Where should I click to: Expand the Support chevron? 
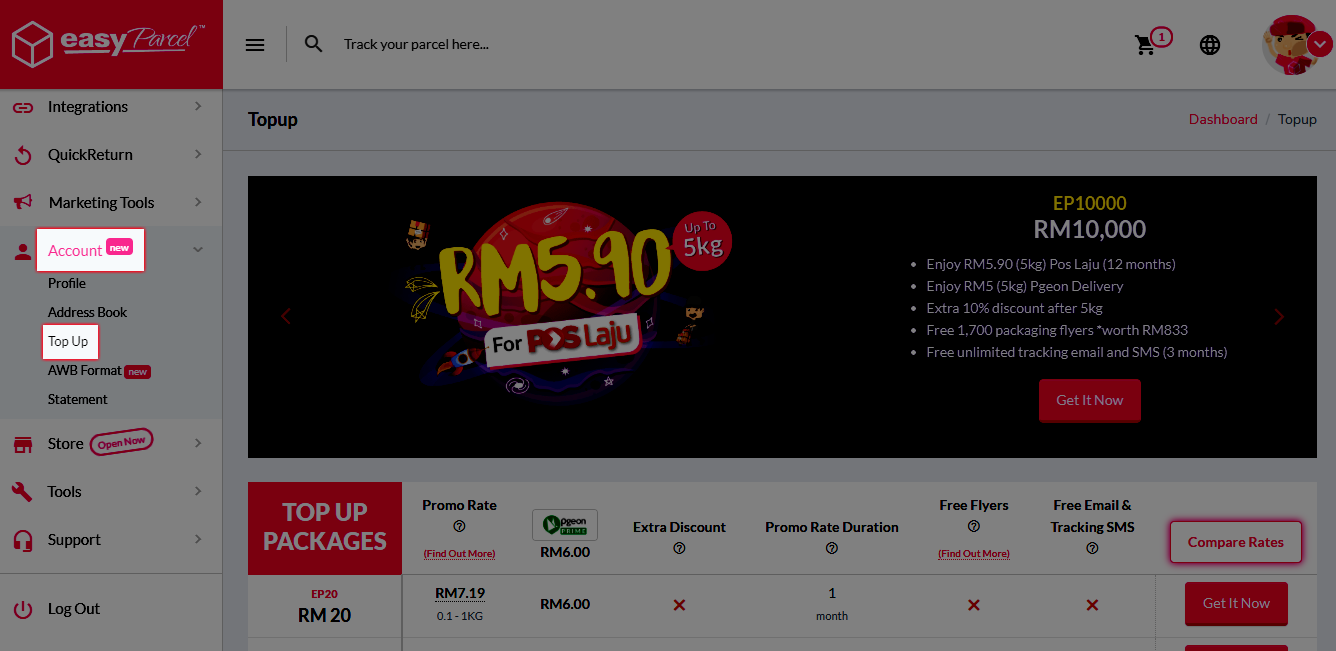(198, 539)
